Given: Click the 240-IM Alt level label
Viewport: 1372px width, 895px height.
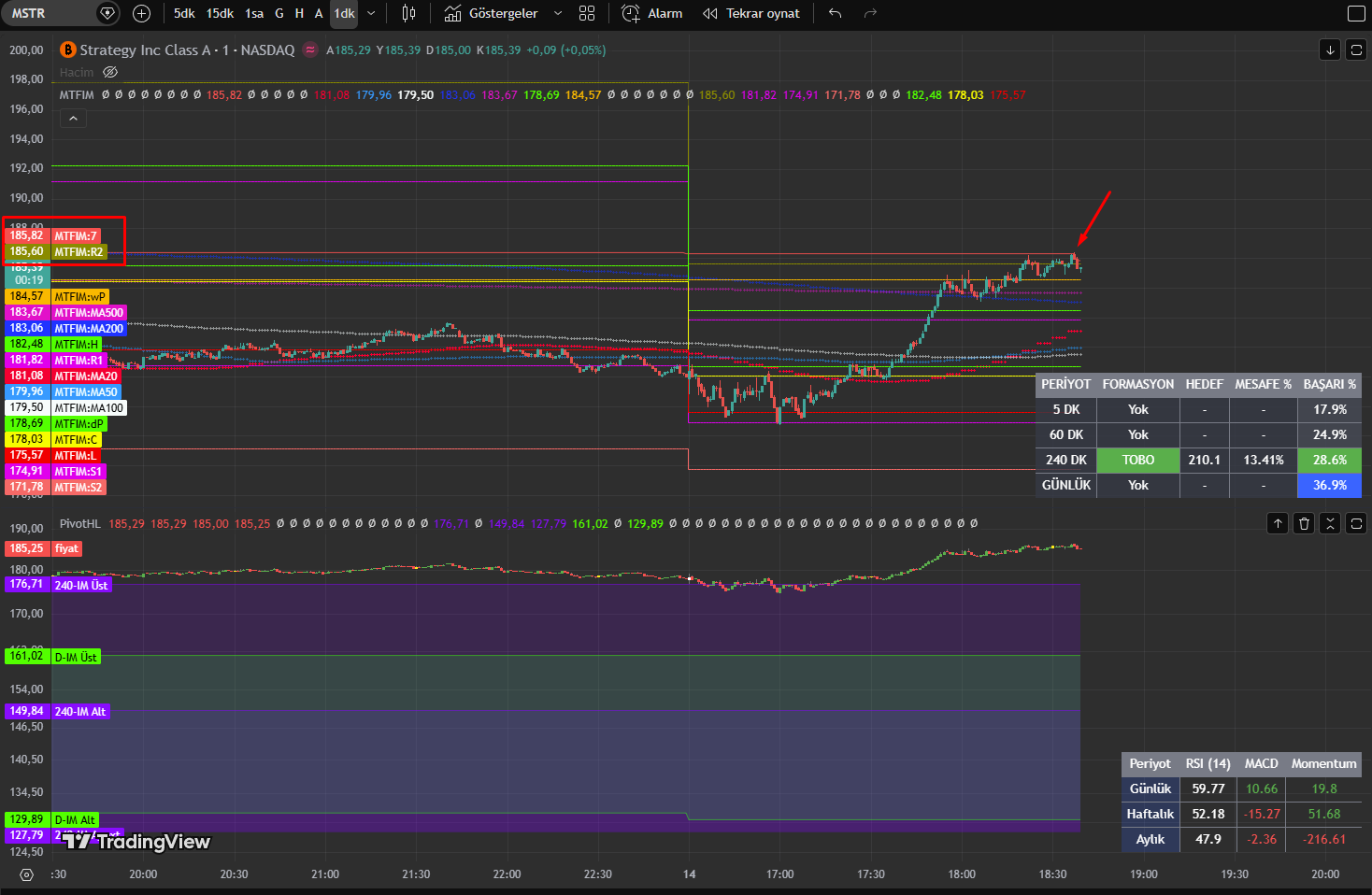Looking at the screenshot, I should point(80,712).
